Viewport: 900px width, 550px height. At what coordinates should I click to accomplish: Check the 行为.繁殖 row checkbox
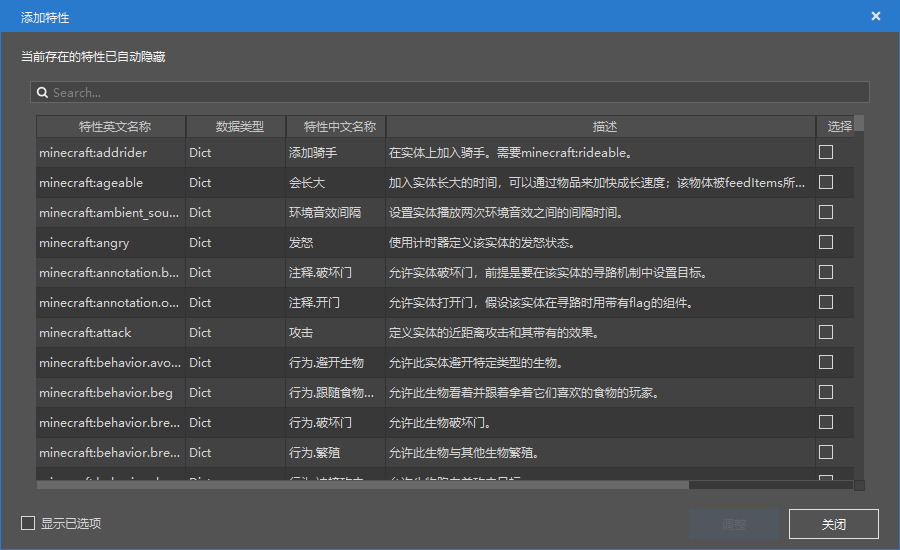point(826,452)
